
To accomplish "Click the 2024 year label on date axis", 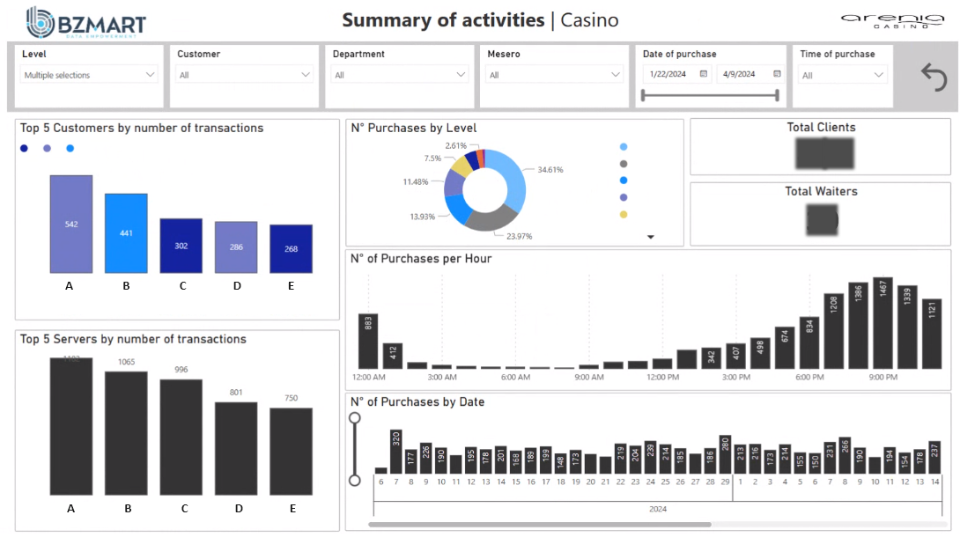I will (x=658, y=509).
